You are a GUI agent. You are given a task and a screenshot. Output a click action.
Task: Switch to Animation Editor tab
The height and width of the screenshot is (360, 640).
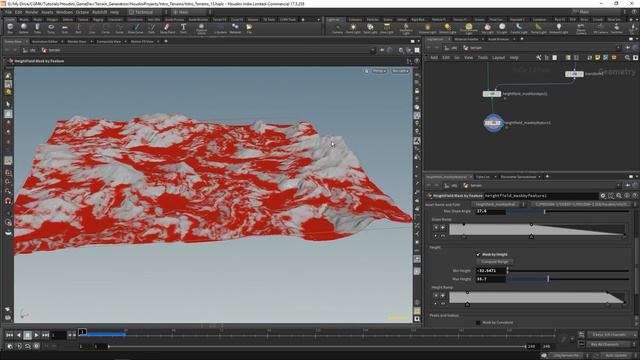pyautogui.click(x=44, y=41)
